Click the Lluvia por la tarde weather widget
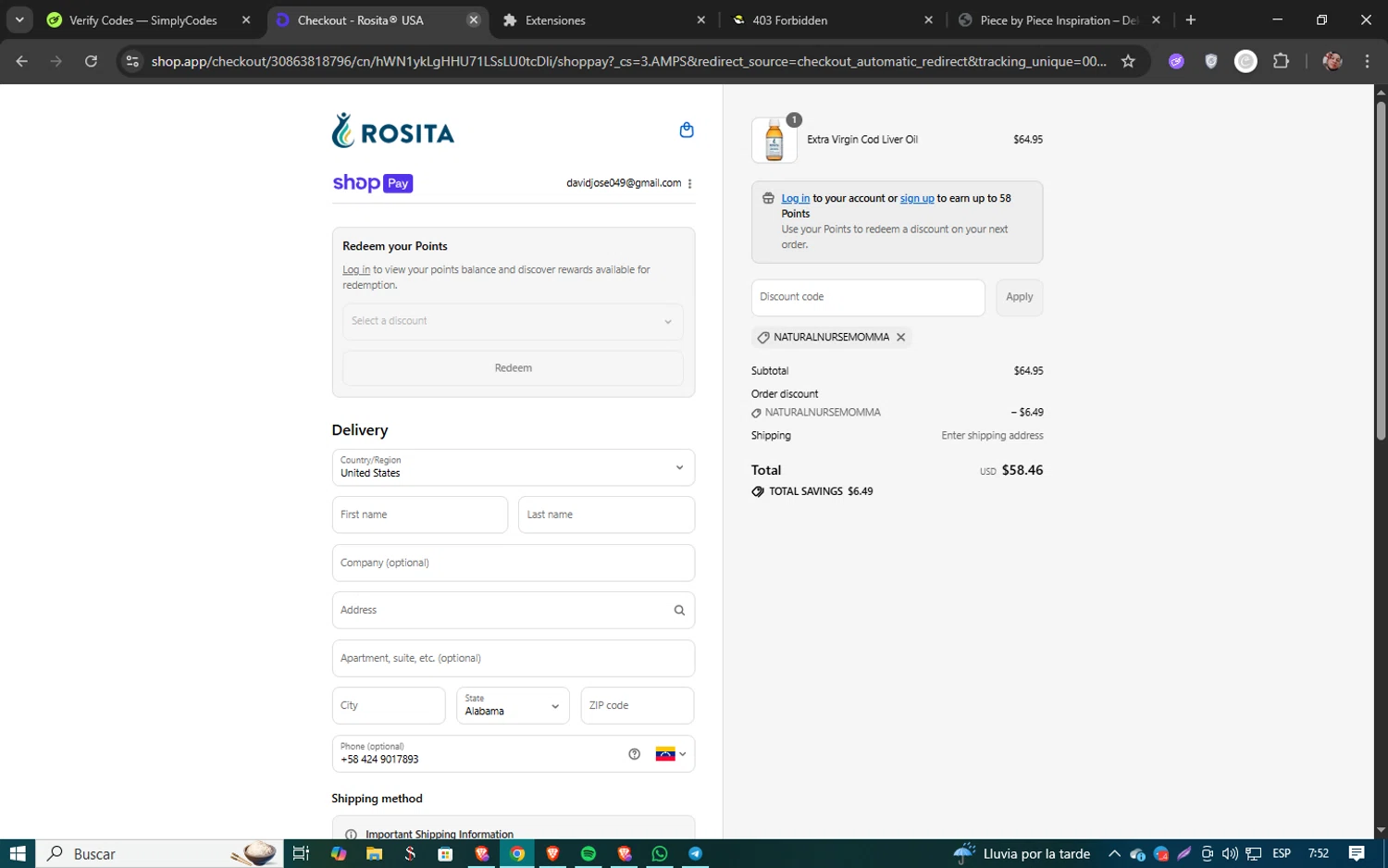Image resolution: width=1388 pixels, height=868 pixels. 1022,853
